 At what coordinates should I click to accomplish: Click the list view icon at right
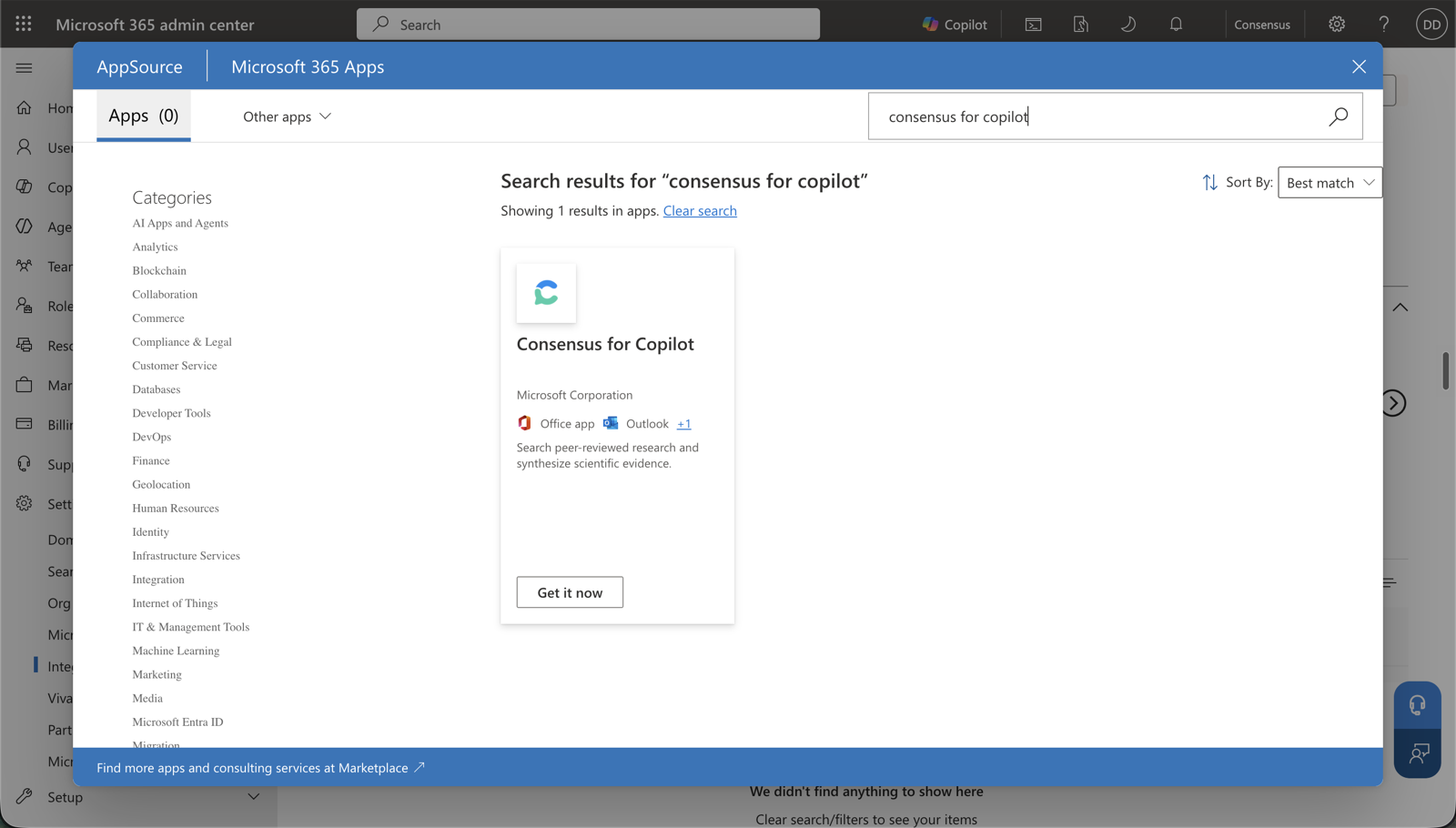pyautogui.click(x=1390, y=582)
